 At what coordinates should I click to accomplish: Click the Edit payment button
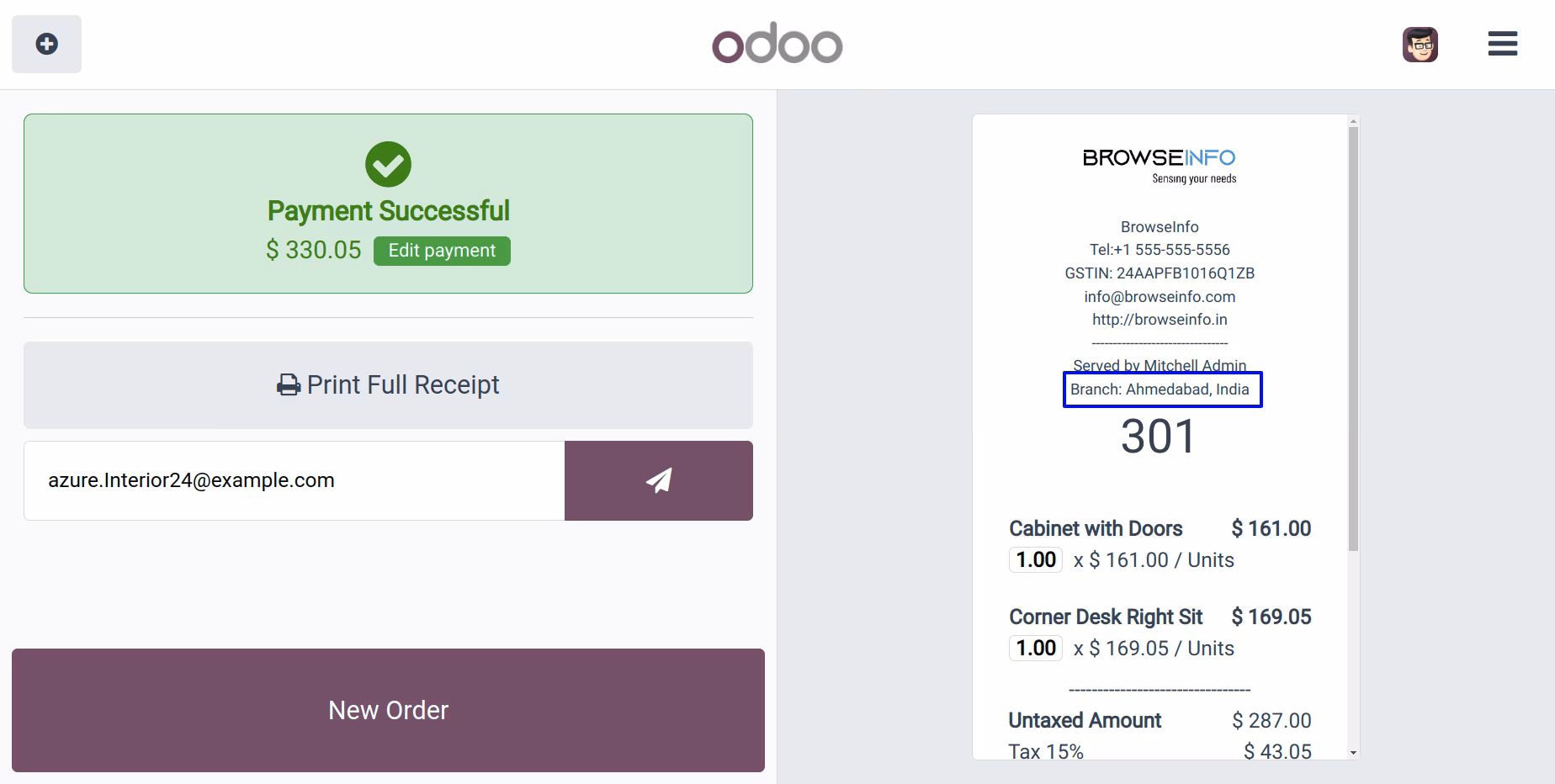(442, 251)
